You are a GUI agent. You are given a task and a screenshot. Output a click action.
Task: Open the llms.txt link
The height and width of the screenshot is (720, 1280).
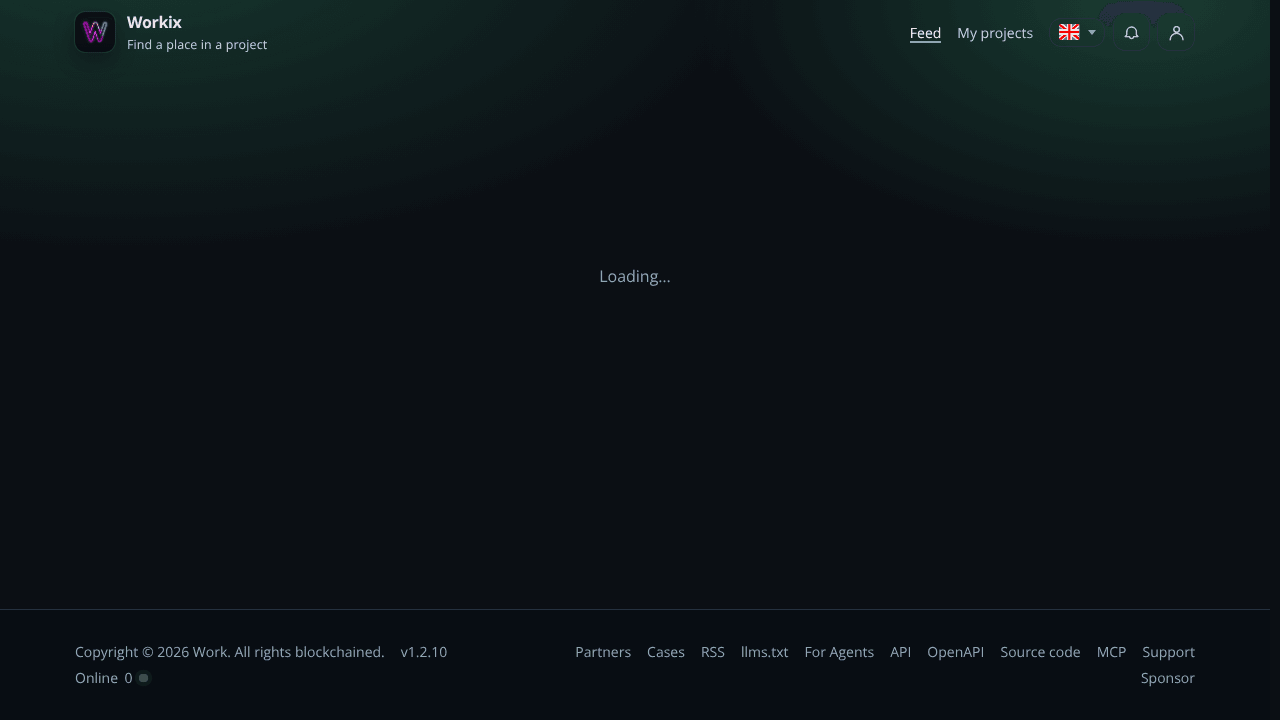pos(765,652)
